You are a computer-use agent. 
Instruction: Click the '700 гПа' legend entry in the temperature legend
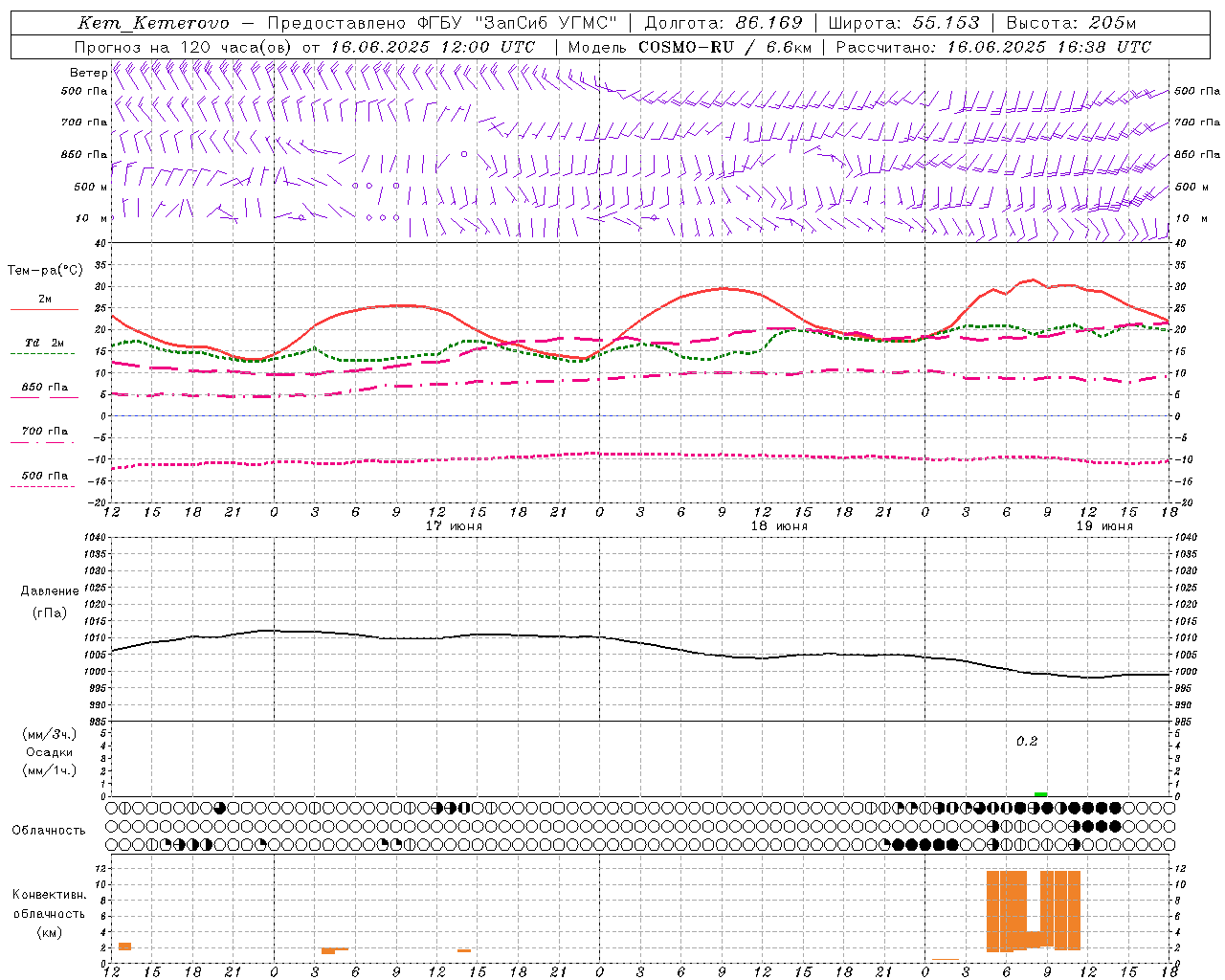[45, 432]
